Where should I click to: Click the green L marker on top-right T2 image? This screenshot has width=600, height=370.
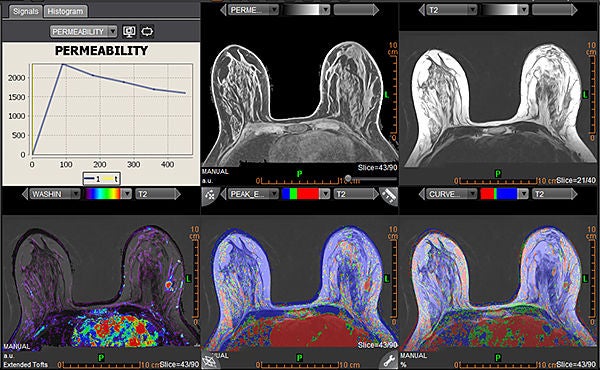coord(585,94)
